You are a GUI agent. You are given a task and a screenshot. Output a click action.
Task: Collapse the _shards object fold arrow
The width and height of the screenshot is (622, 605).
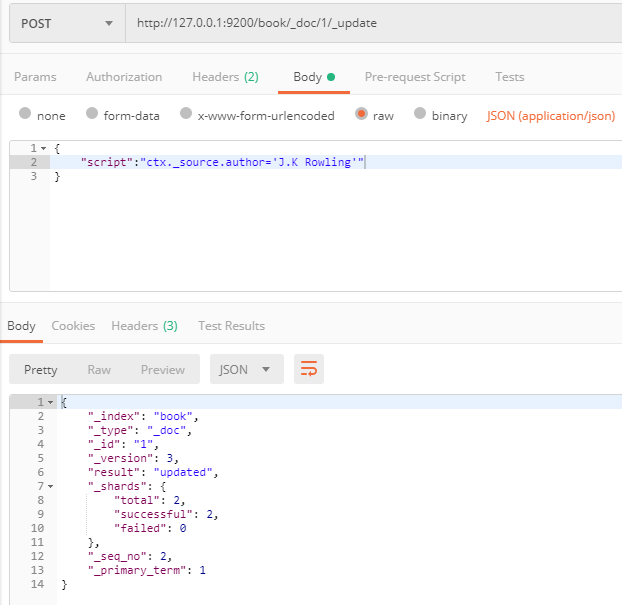tap(50, 486)
